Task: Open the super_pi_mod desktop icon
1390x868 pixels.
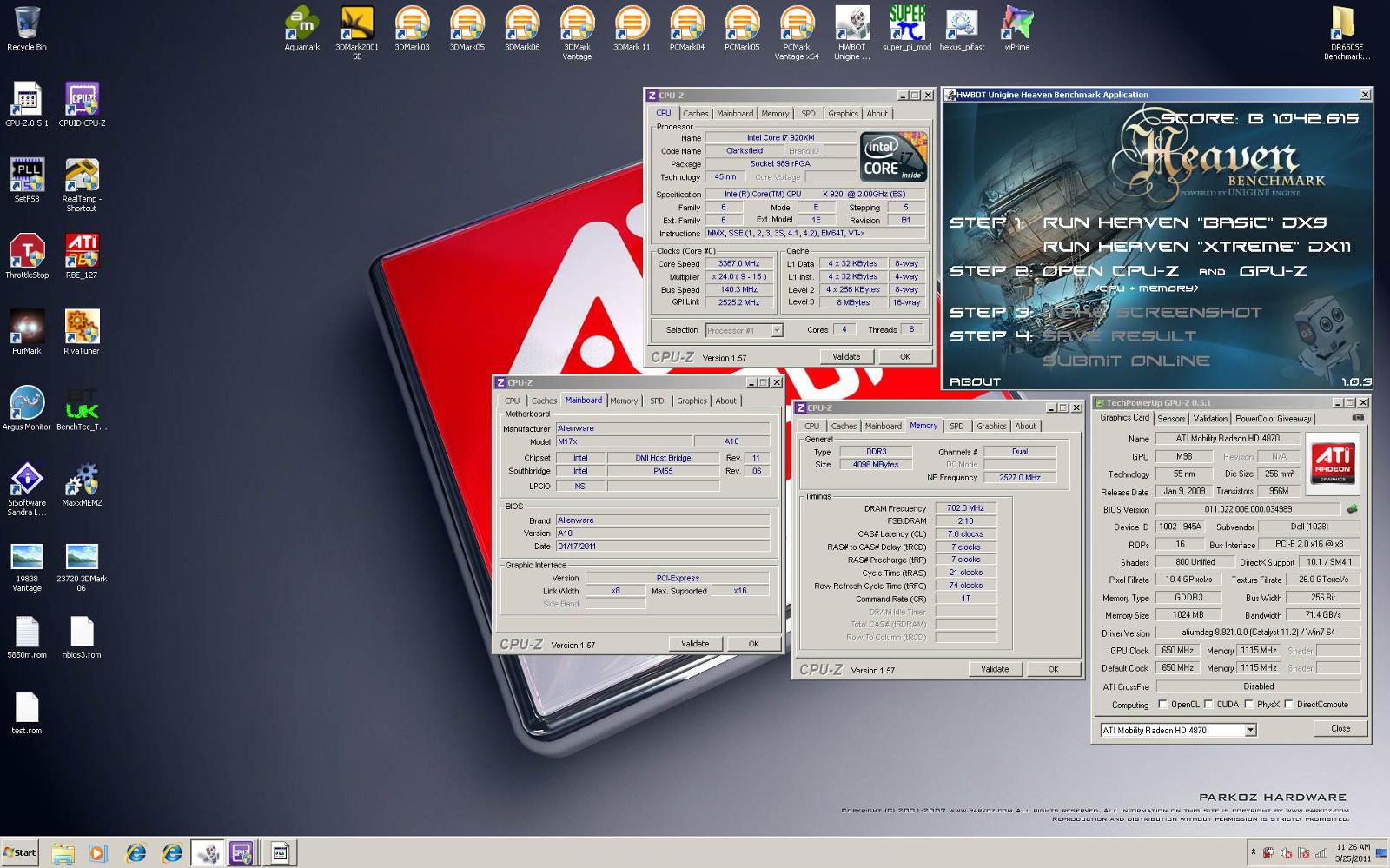Action: click(x=907, y=29)
